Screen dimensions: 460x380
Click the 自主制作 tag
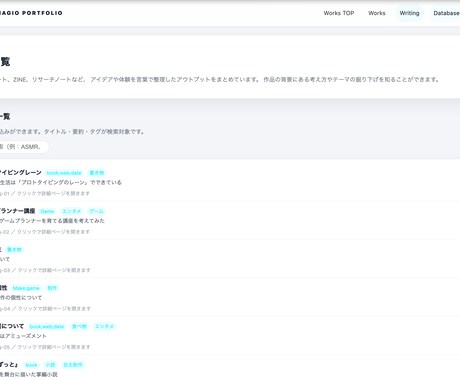coord(73,365)
